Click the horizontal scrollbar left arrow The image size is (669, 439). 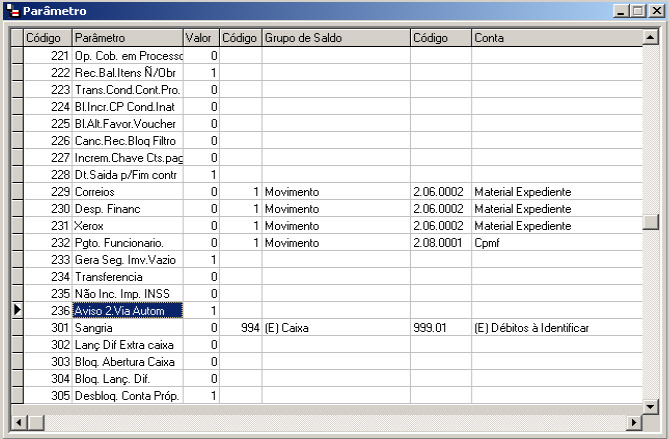(x=17, y=423)
